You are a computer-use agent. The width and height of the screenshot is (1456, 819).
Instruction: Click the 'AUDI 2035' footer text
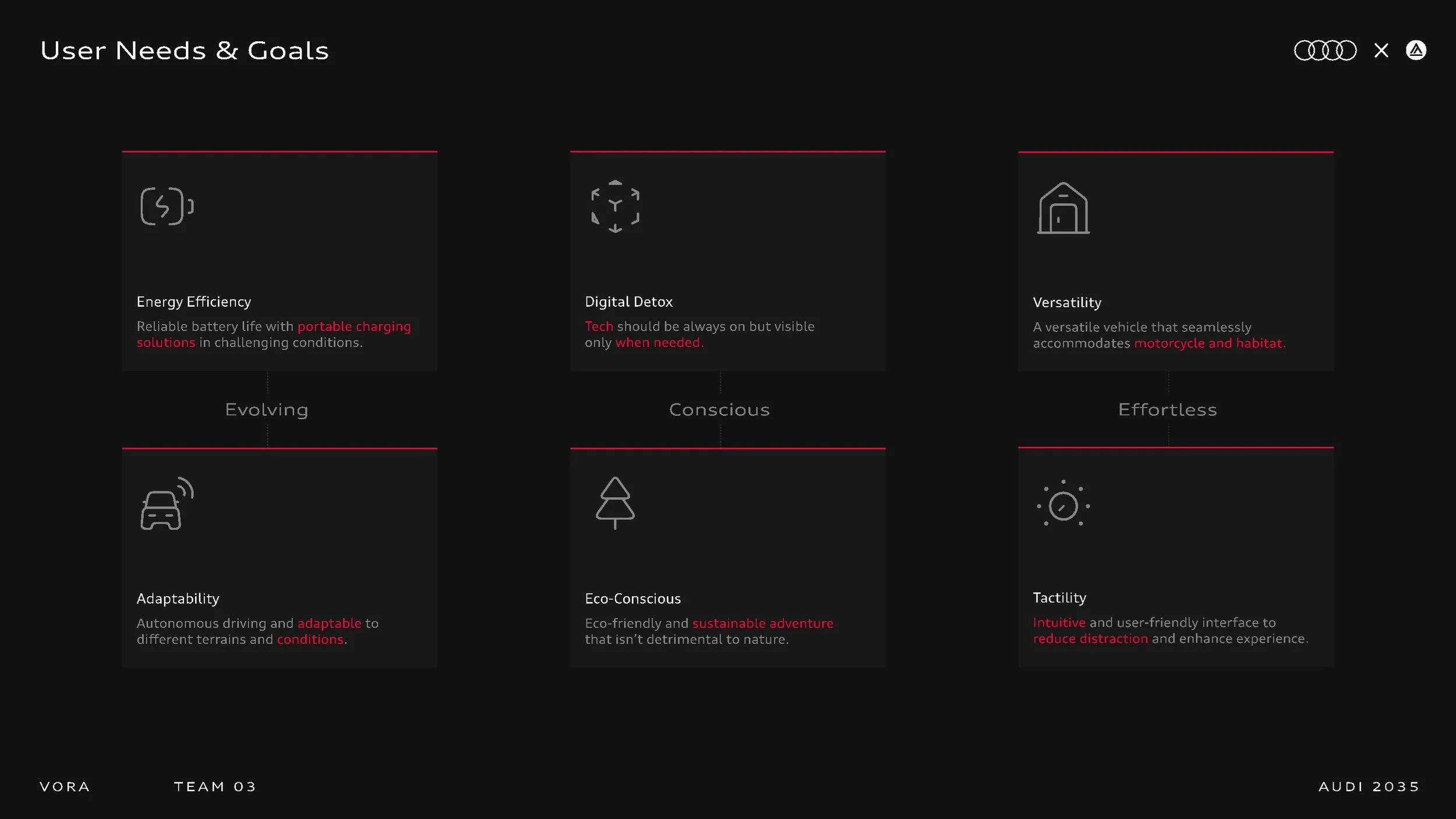point(1369,787)
